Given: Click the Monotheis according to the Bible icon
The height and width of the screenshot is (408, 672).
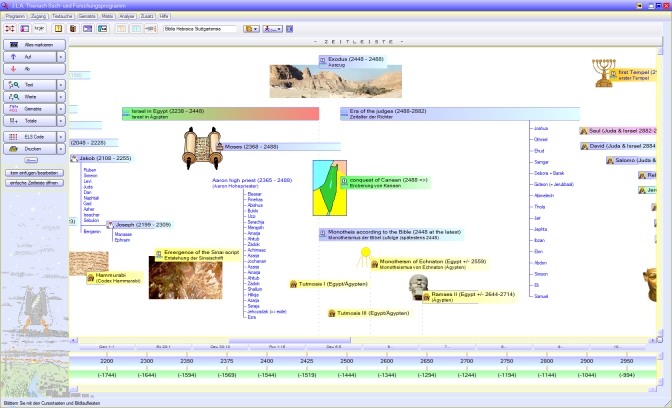Looking at the screenshot, I should (323, 233).
